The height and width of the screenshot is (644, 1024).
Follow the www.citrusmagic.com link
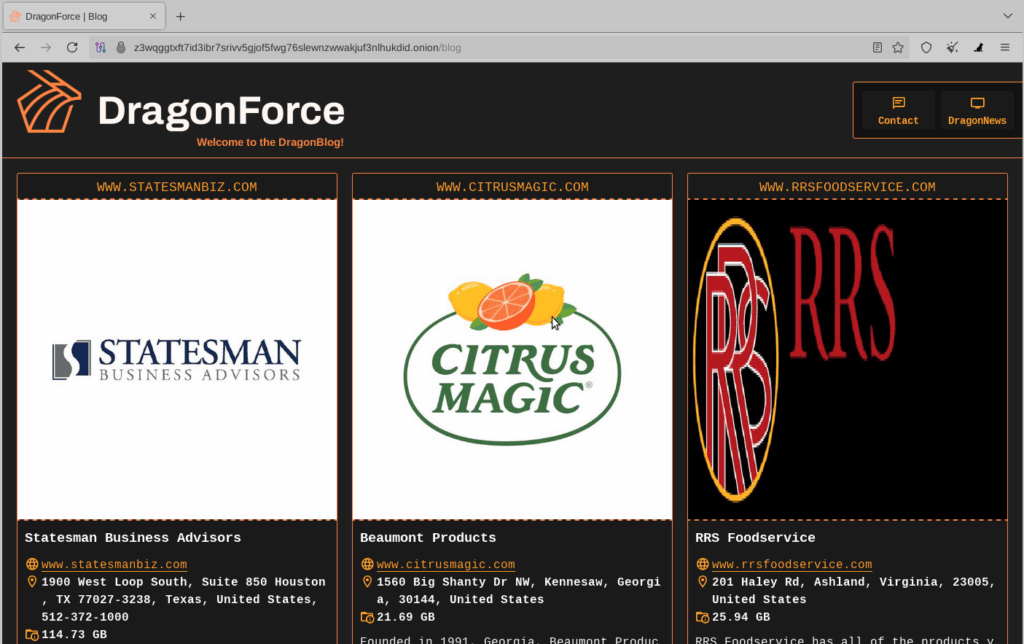[445, 564]
